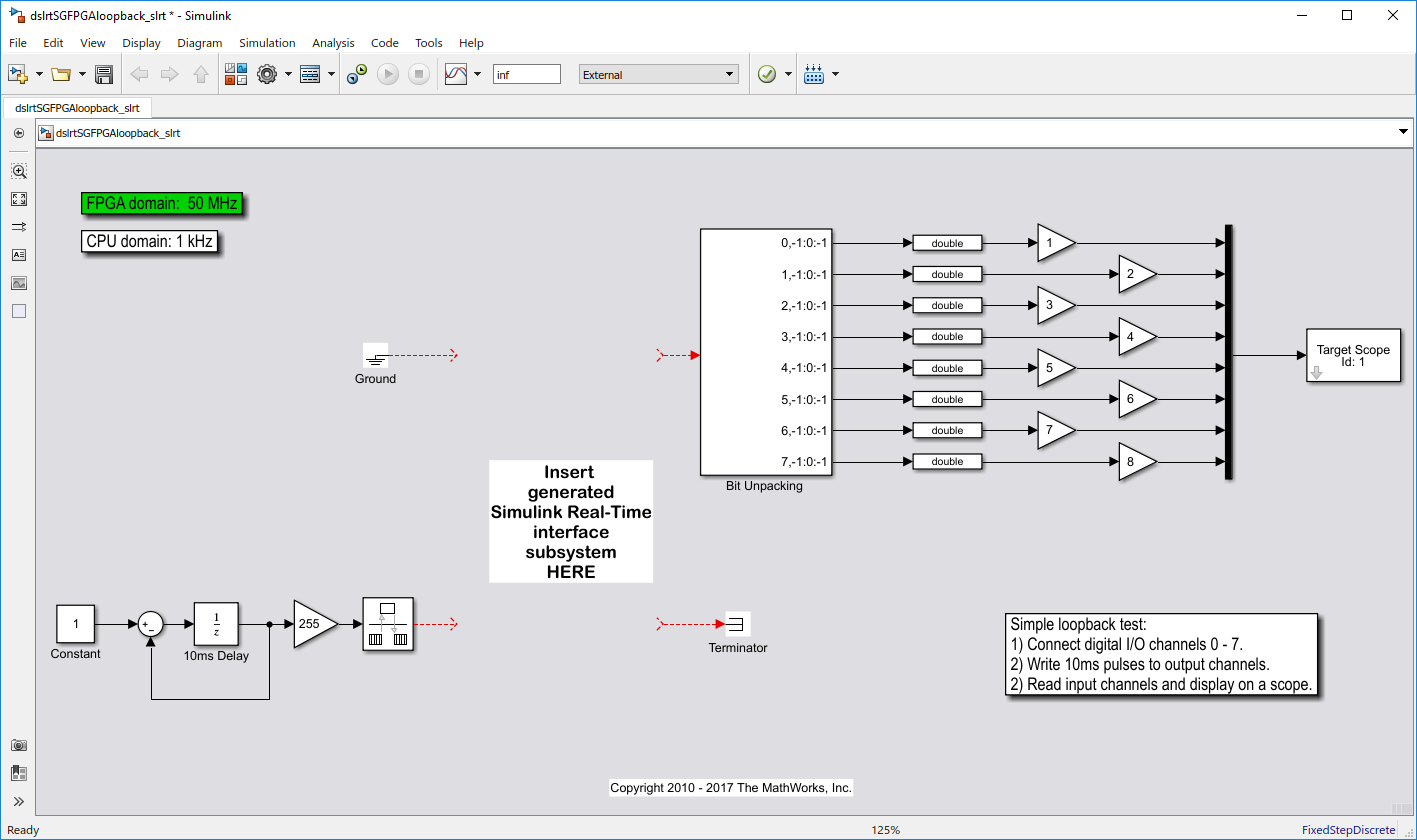This screenshot has width=1417, height=840.
Task: Select the Zoom tool in palette
Action: [x=19, y=171]
